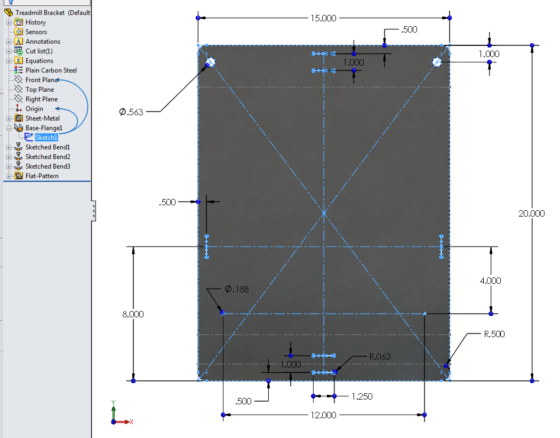Image resolution: width=560 pixels, height=438 pixels.
Task: Select the 12.000 bottom dimension
Action: (323, 415)
